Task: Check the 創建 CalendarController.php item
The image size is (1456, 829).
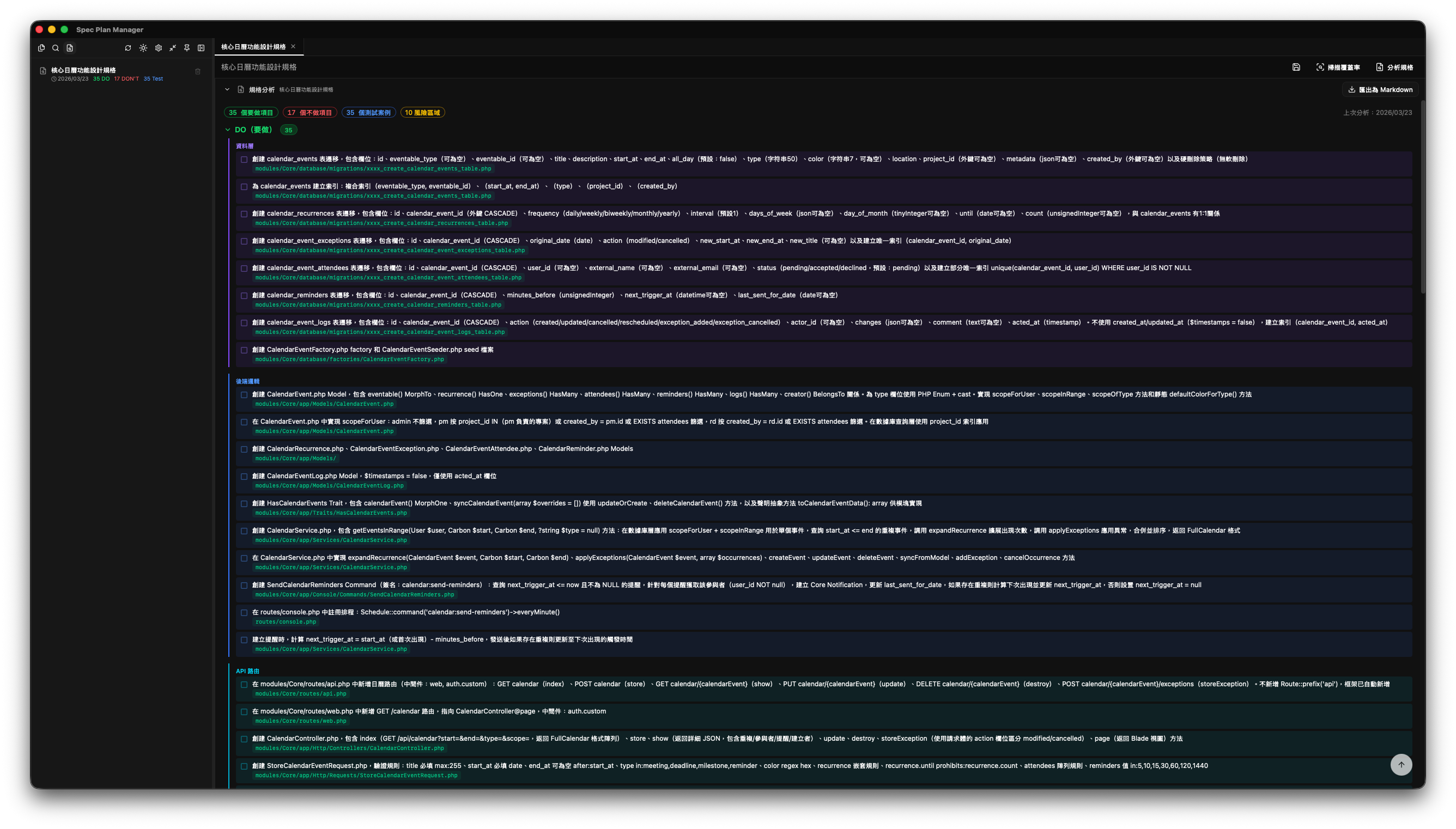Action: click(x=244, y=740)
